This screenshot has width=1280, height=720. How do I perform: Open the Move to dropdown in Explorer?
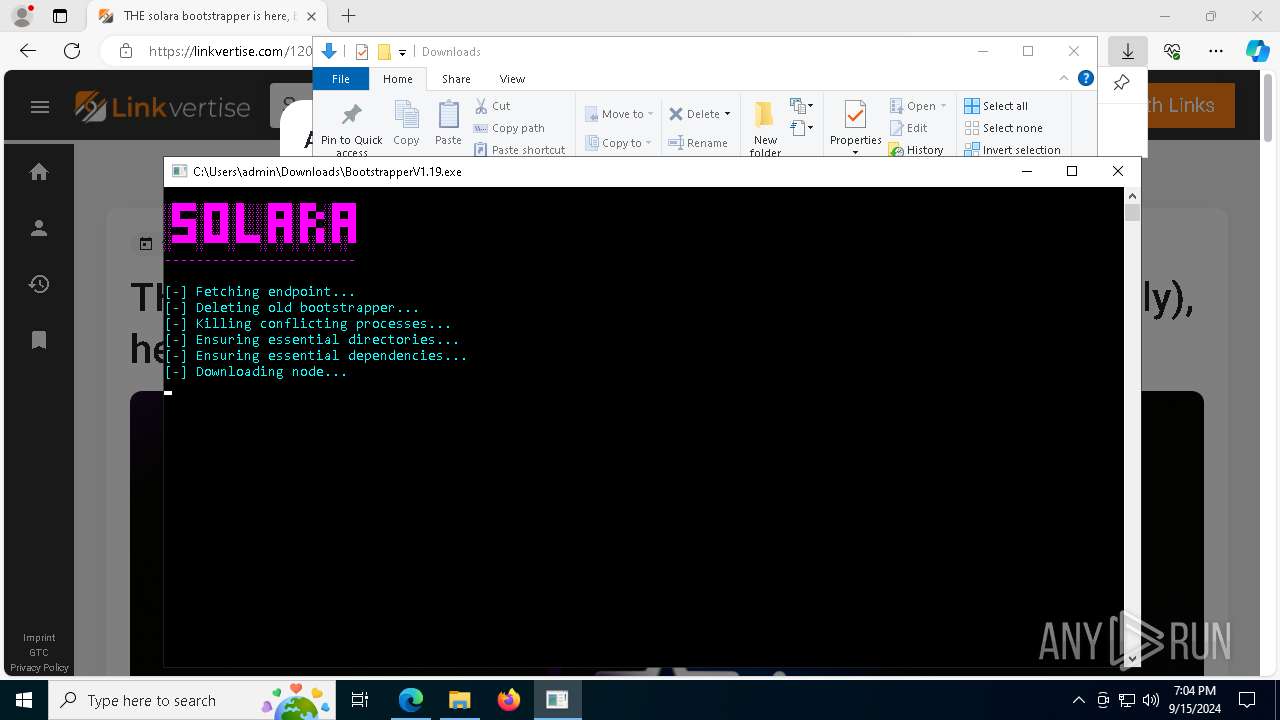[619, 114]
